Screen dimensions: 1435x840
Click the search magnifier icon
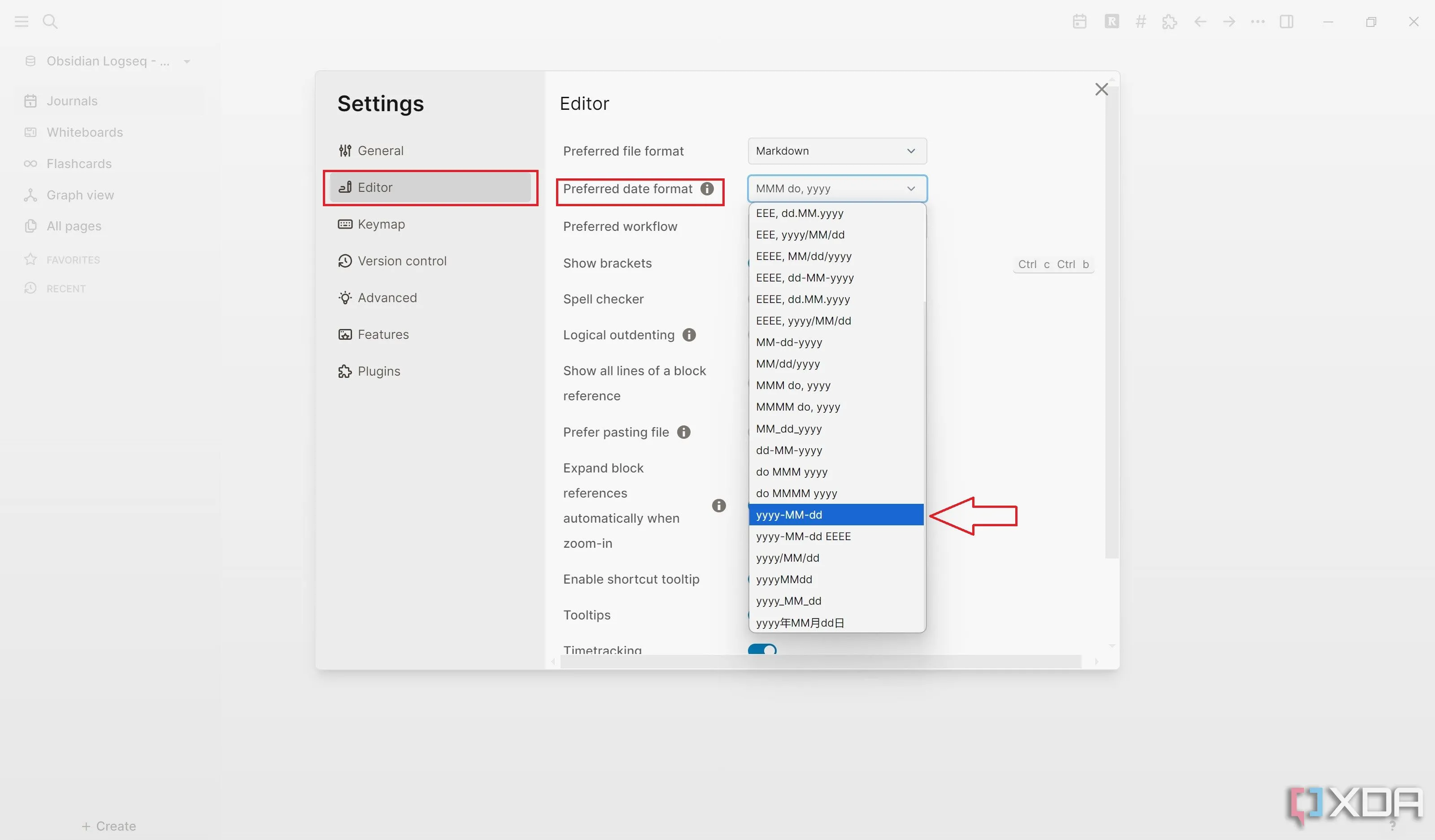coord(50,22)
